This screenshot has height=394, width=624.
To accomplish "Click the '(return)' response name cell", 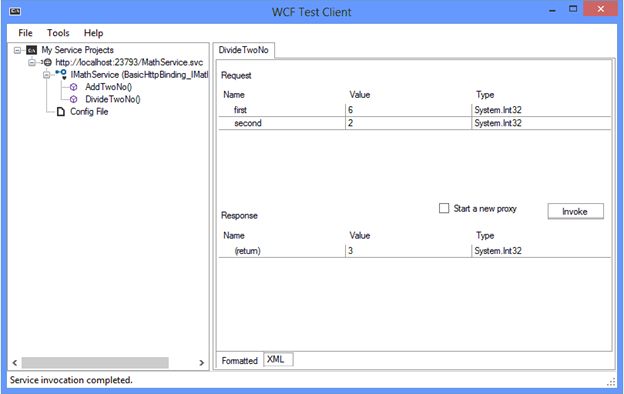I will pyautogui.click(x=282, y=251).
